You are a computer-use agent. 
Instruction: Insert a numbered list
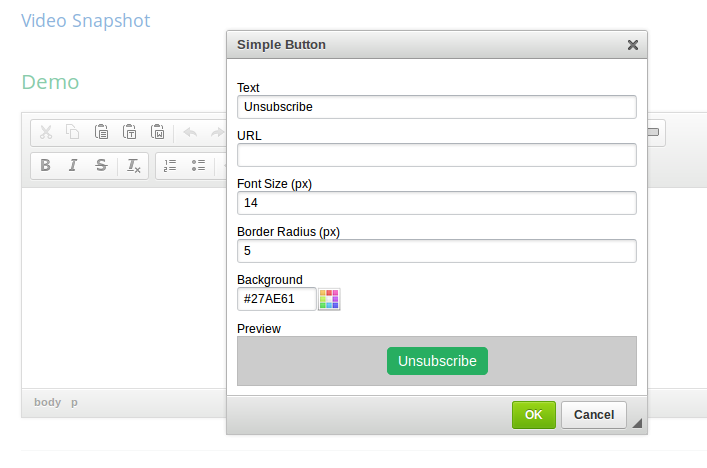tap(170, 166)
